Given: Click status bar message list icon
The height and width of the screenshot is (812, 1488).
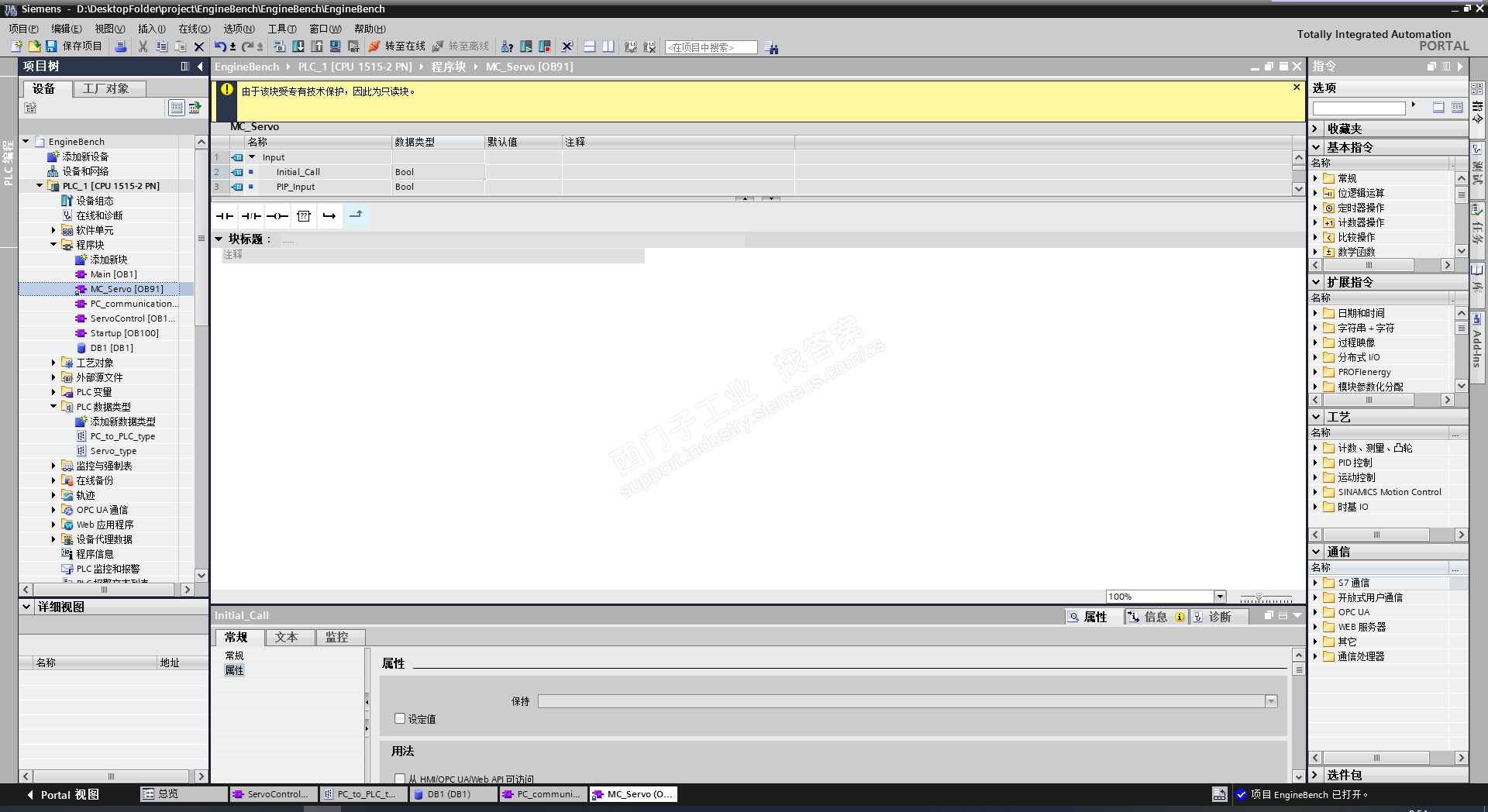Looking at the screenshot, I should [x=1219, y=794].
